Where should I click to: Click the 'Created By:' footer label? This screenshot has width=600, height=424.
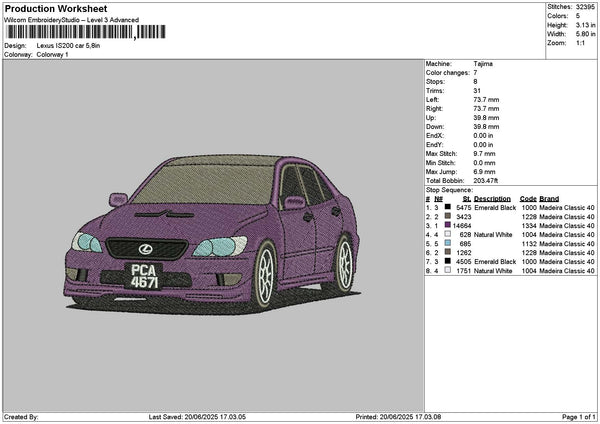click(21, 417)
